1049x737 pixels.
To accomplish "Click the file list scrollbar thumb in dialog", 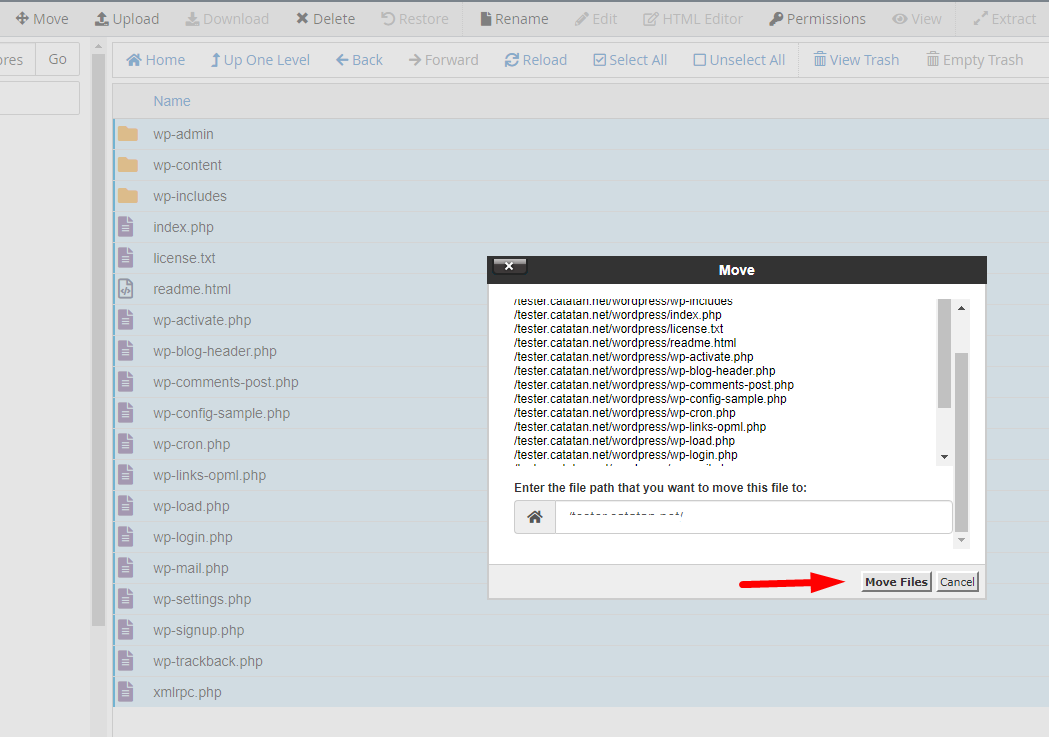I will (945, 353).
